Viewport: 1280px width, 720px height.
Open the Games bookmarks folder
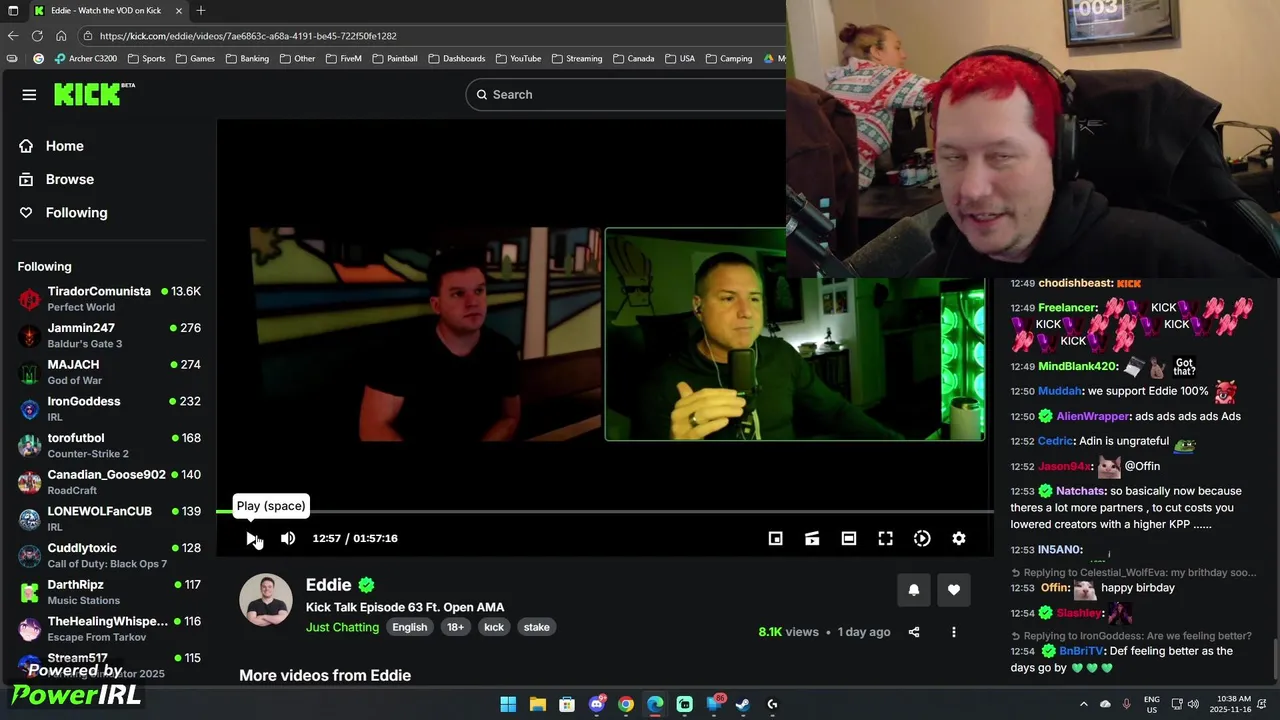click(195, 58)
